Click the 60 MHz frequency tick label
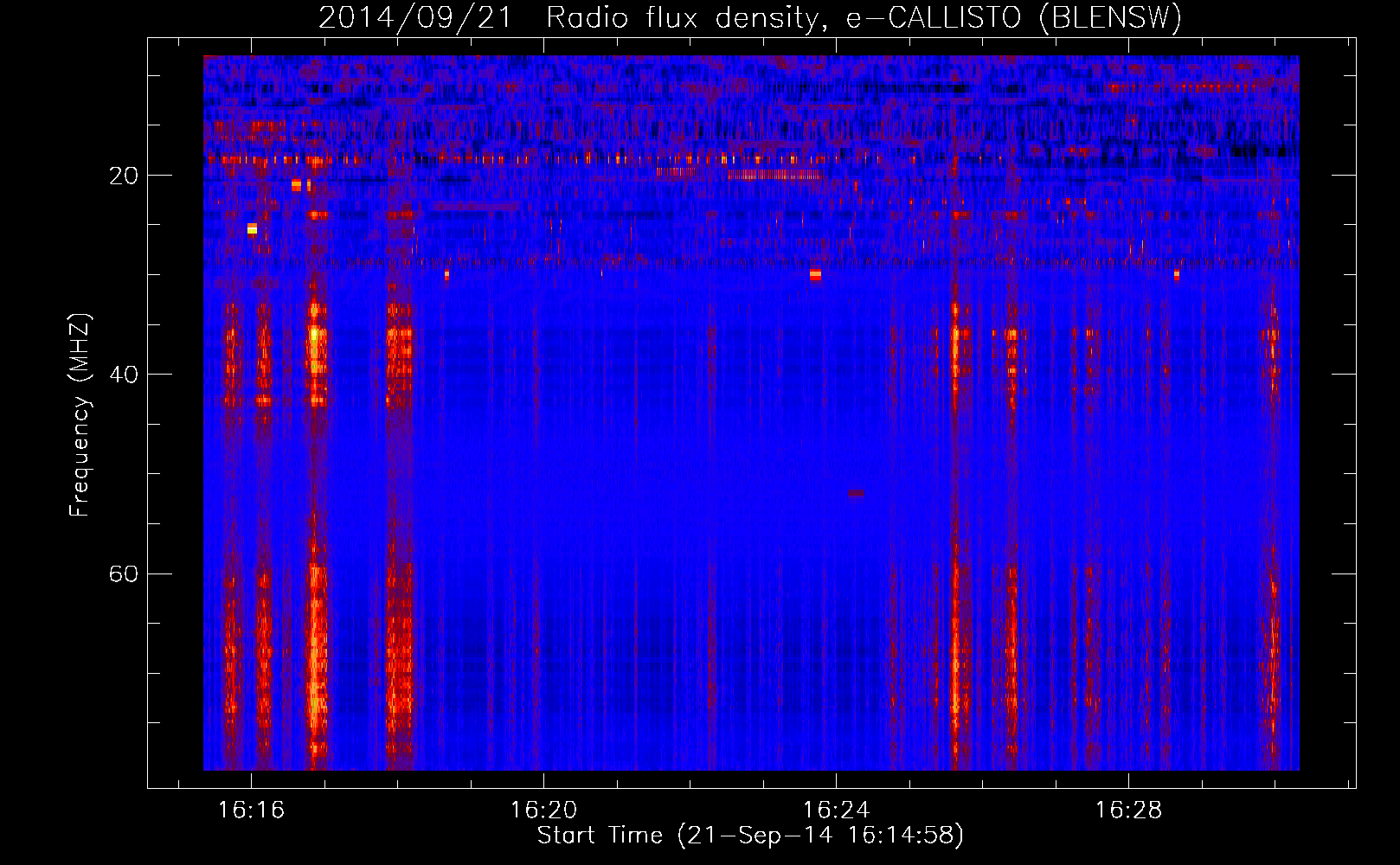The image size is (1400, 865). point(124,573)
